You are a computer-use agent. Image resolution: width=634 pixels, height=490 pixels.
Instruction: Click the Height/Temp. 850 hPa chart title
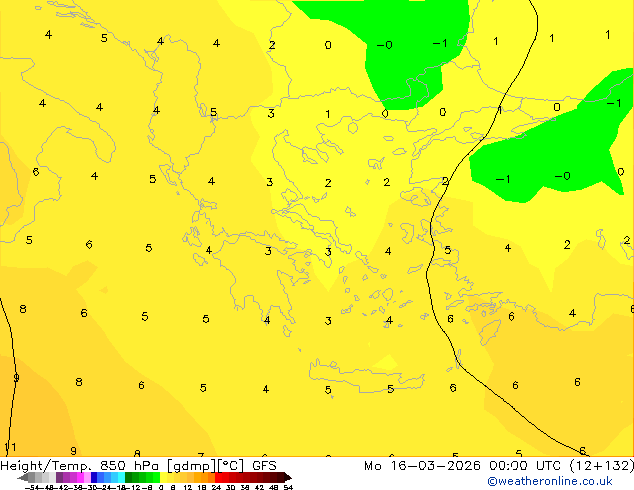(138, 466)
